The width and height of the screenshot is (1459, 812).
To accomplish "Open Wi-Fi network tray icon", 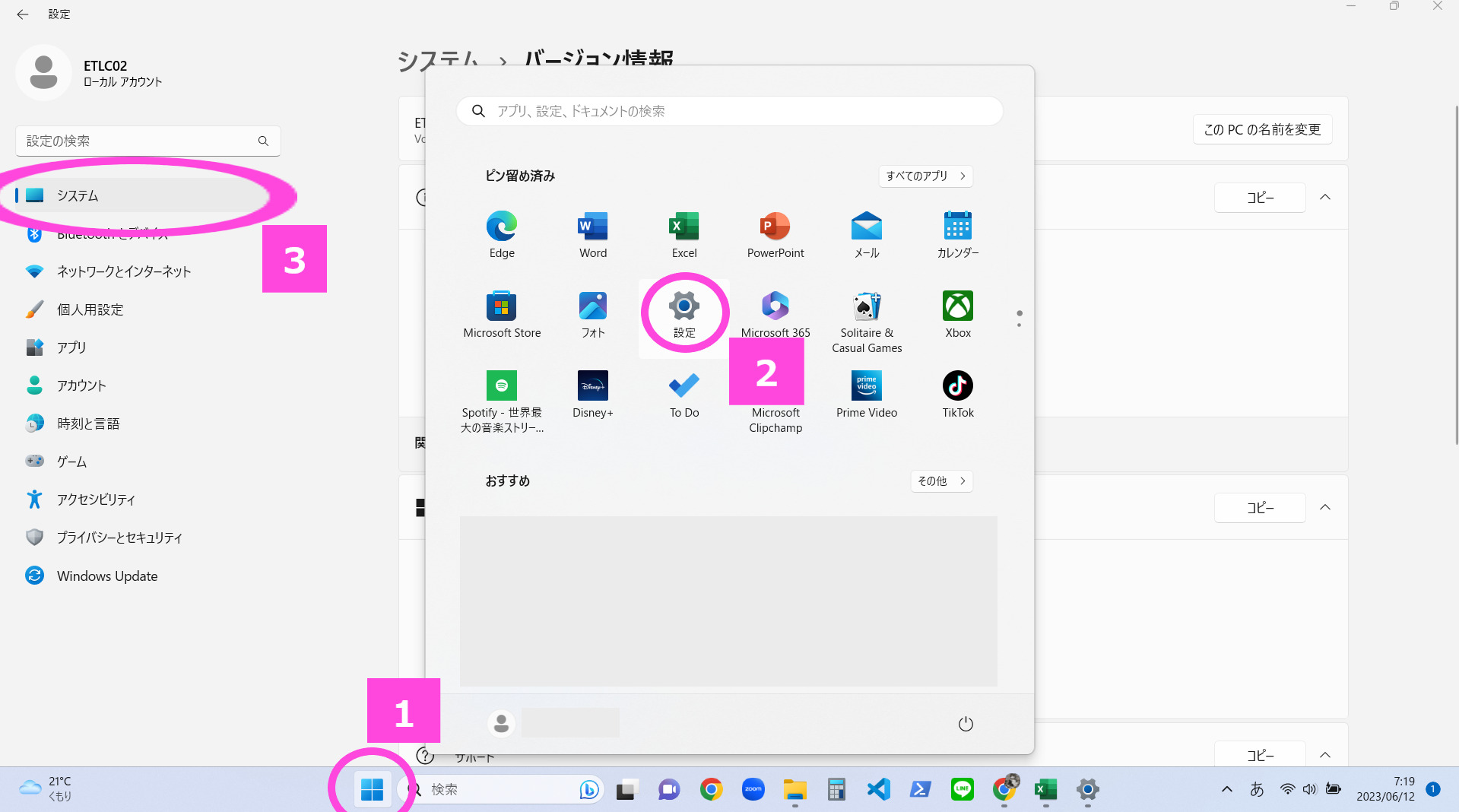I will 1287,789.
